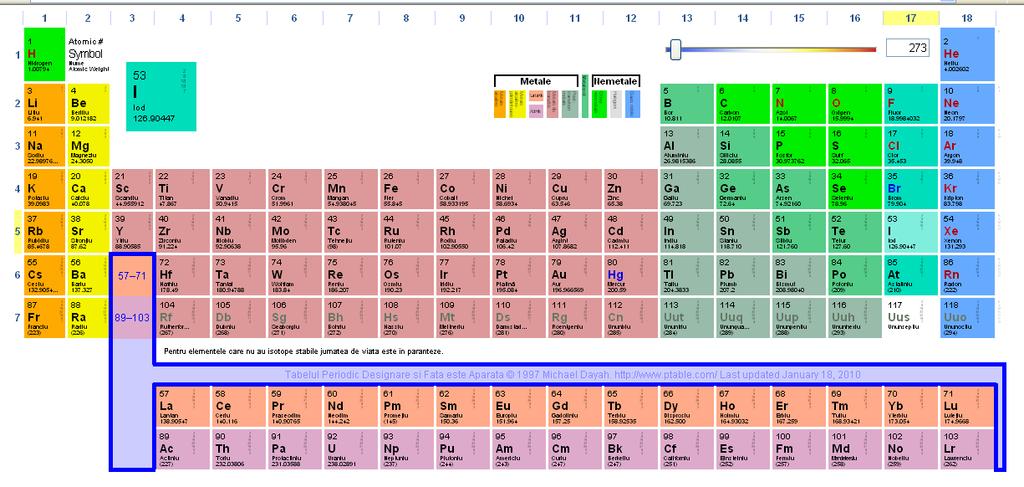Select the Br element cell
The height and width of the screenshot is (487, 1024).
tap(911, 189)
